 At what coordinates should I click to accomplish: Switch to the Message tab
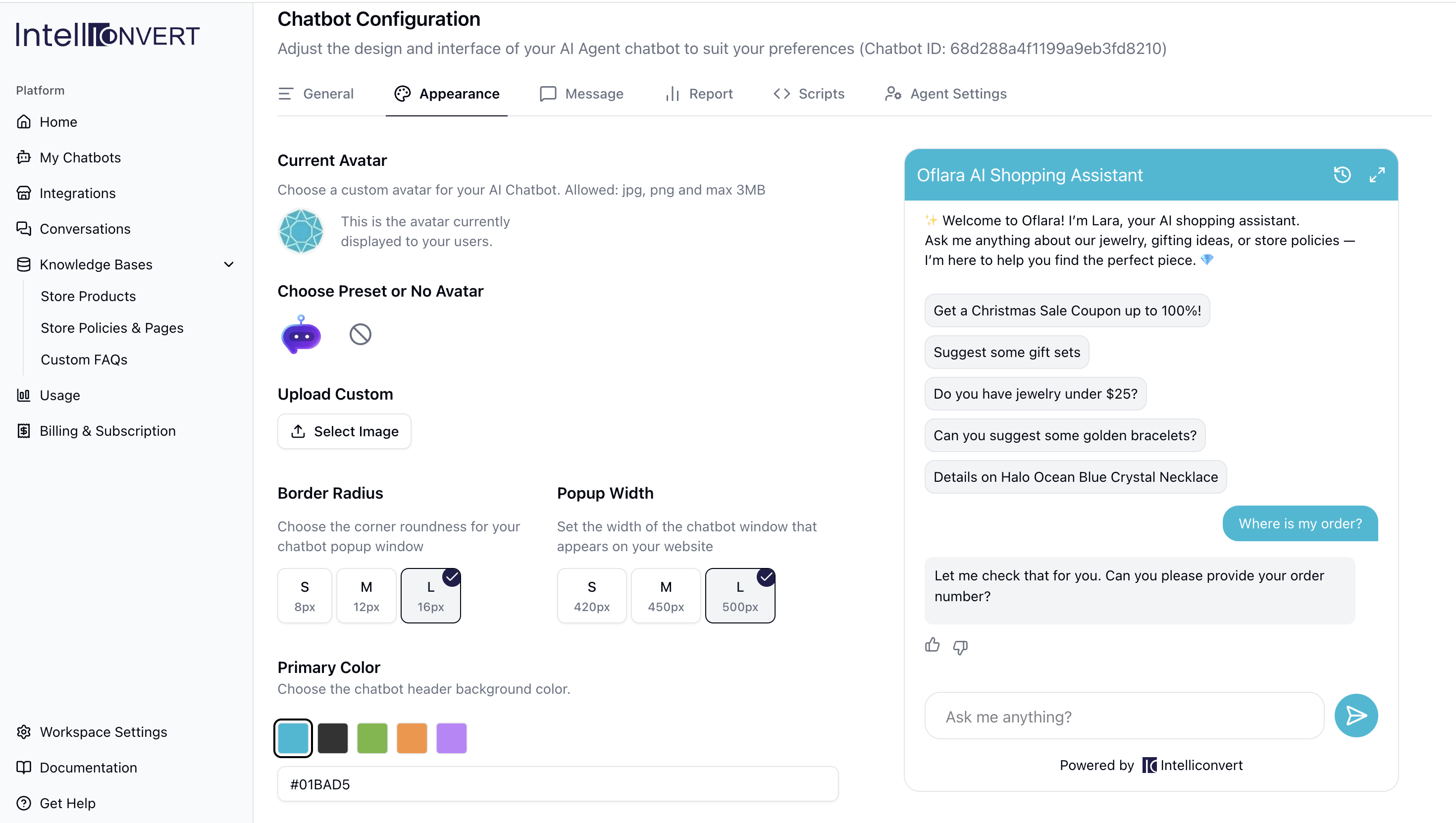(581, 94)
